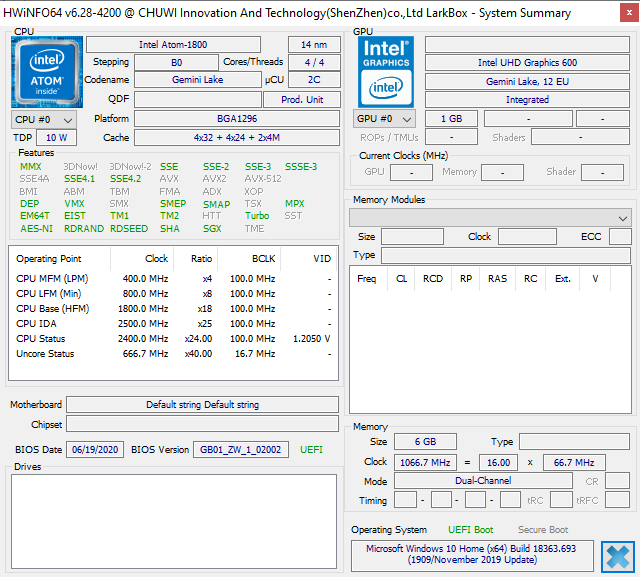Click the Secure Boot label

point(543,530)
